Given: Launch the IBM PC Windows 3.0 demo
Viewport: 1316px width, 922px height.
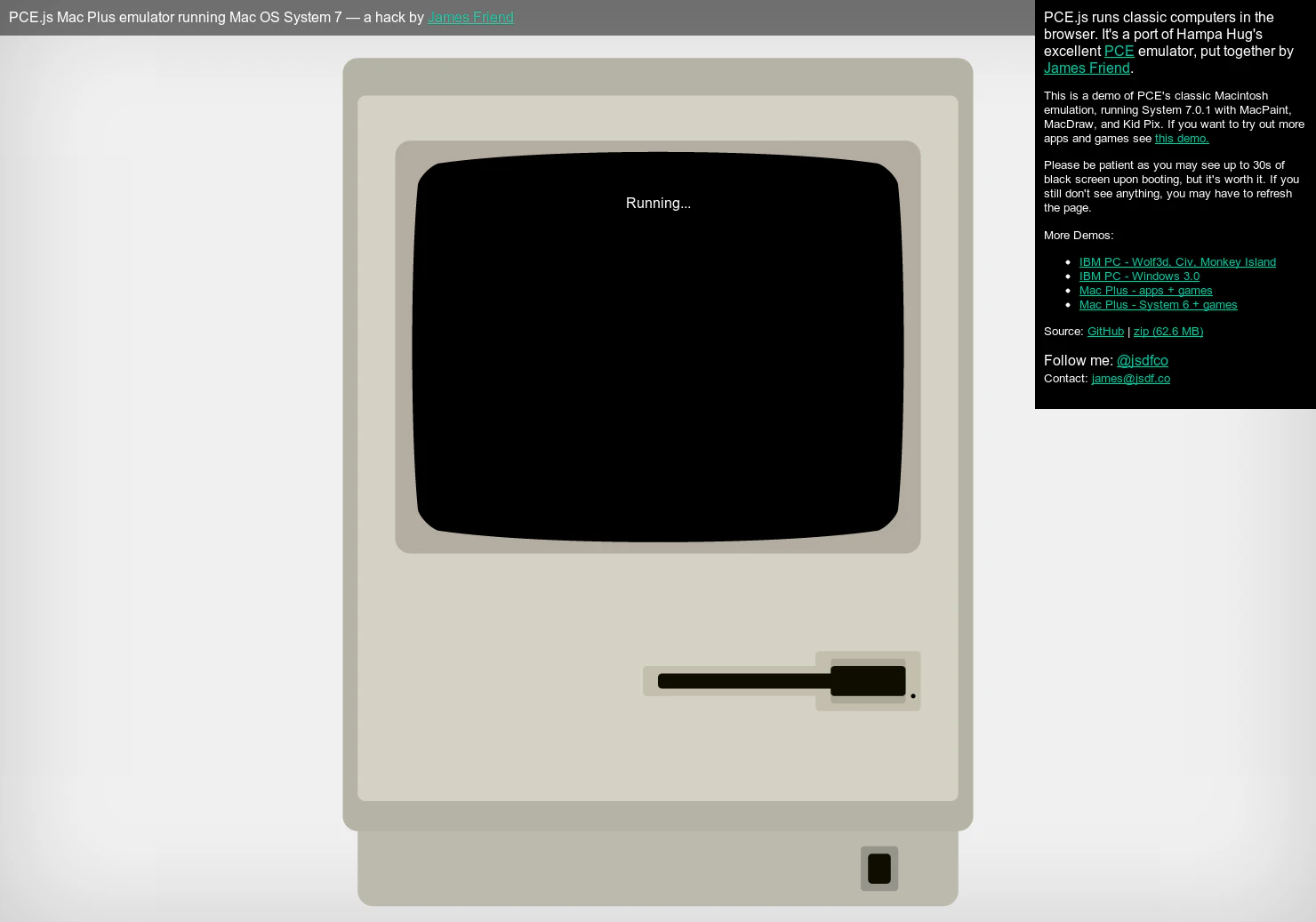Looking at the screenshot, I should 1139,276.
